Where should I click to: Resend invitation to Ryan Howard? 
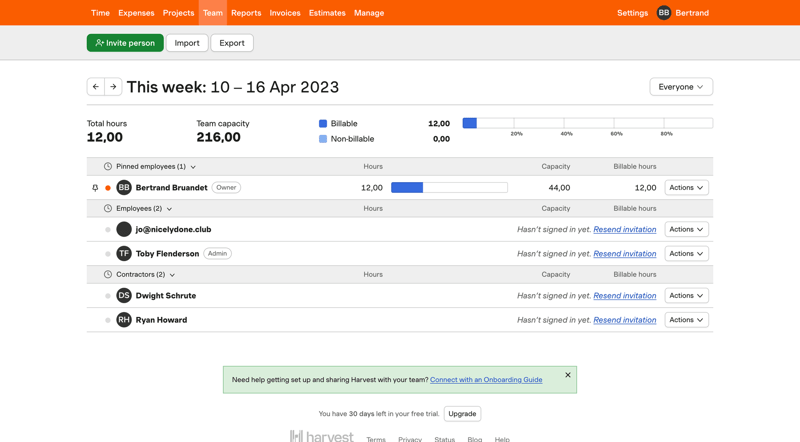(x=624, y=320)
